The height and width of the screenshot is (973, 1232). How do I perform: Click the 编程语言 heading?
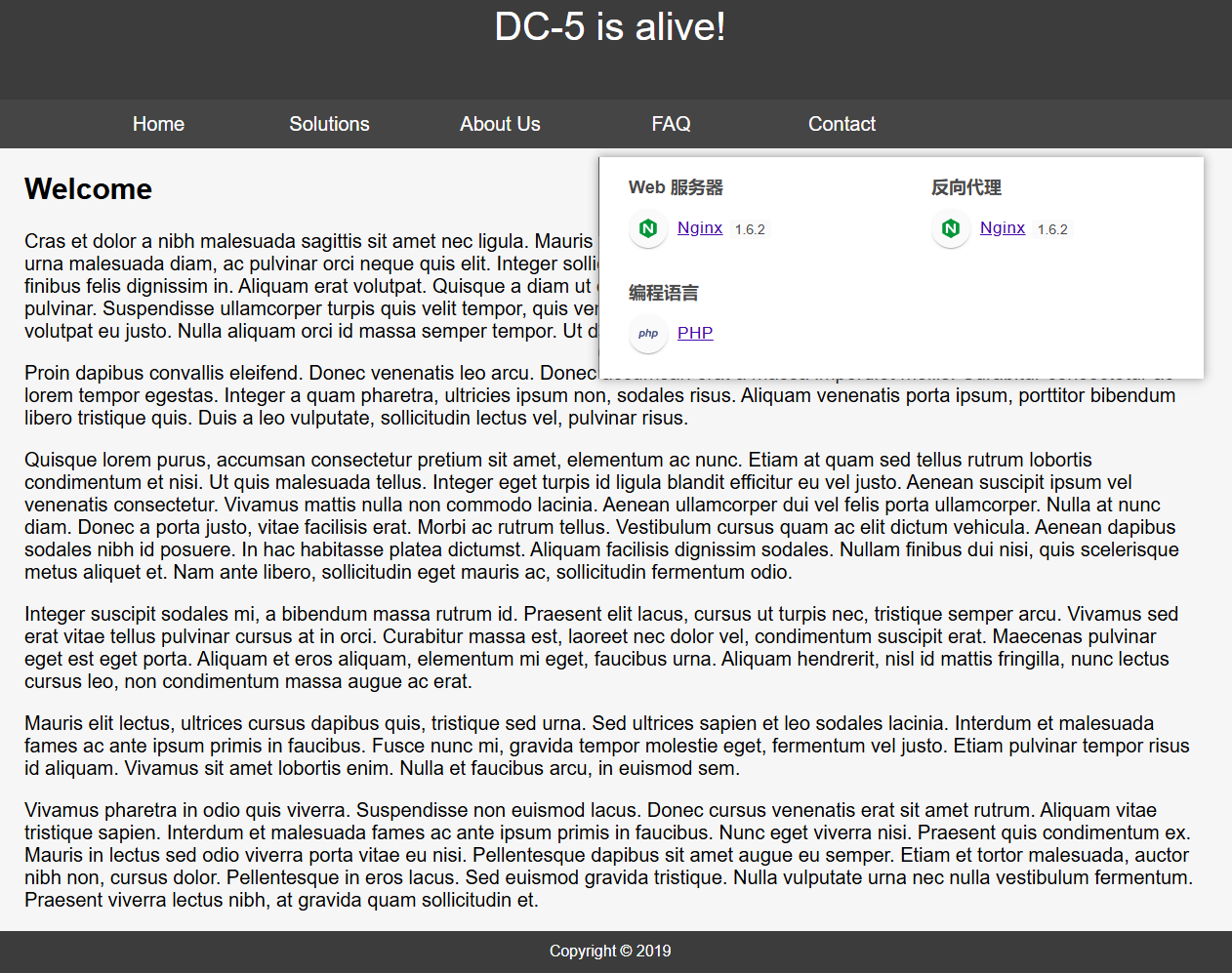[664, 293]
